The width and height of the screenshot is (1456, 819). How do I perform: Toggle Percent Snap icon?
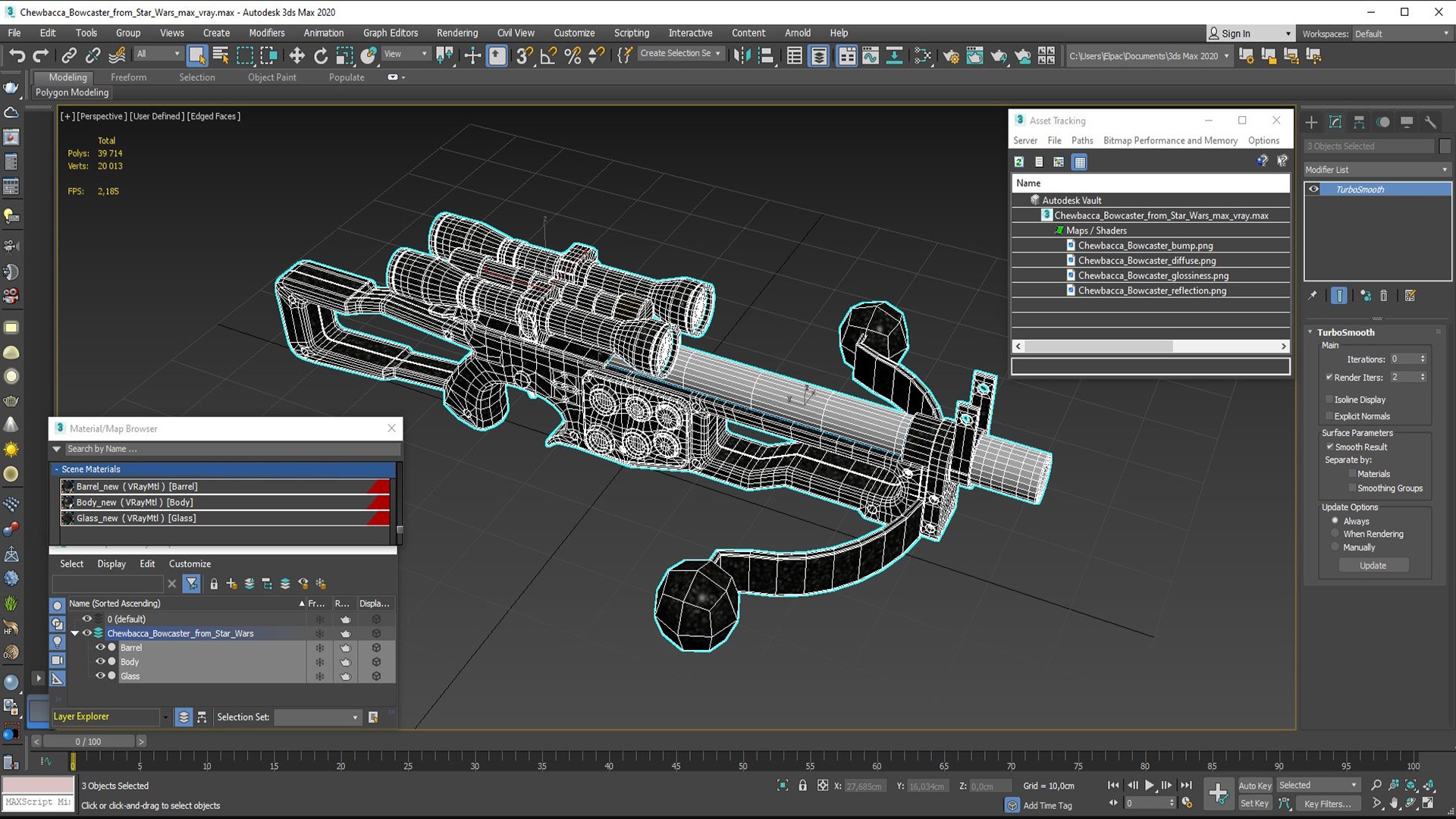(x=573, y=55)
